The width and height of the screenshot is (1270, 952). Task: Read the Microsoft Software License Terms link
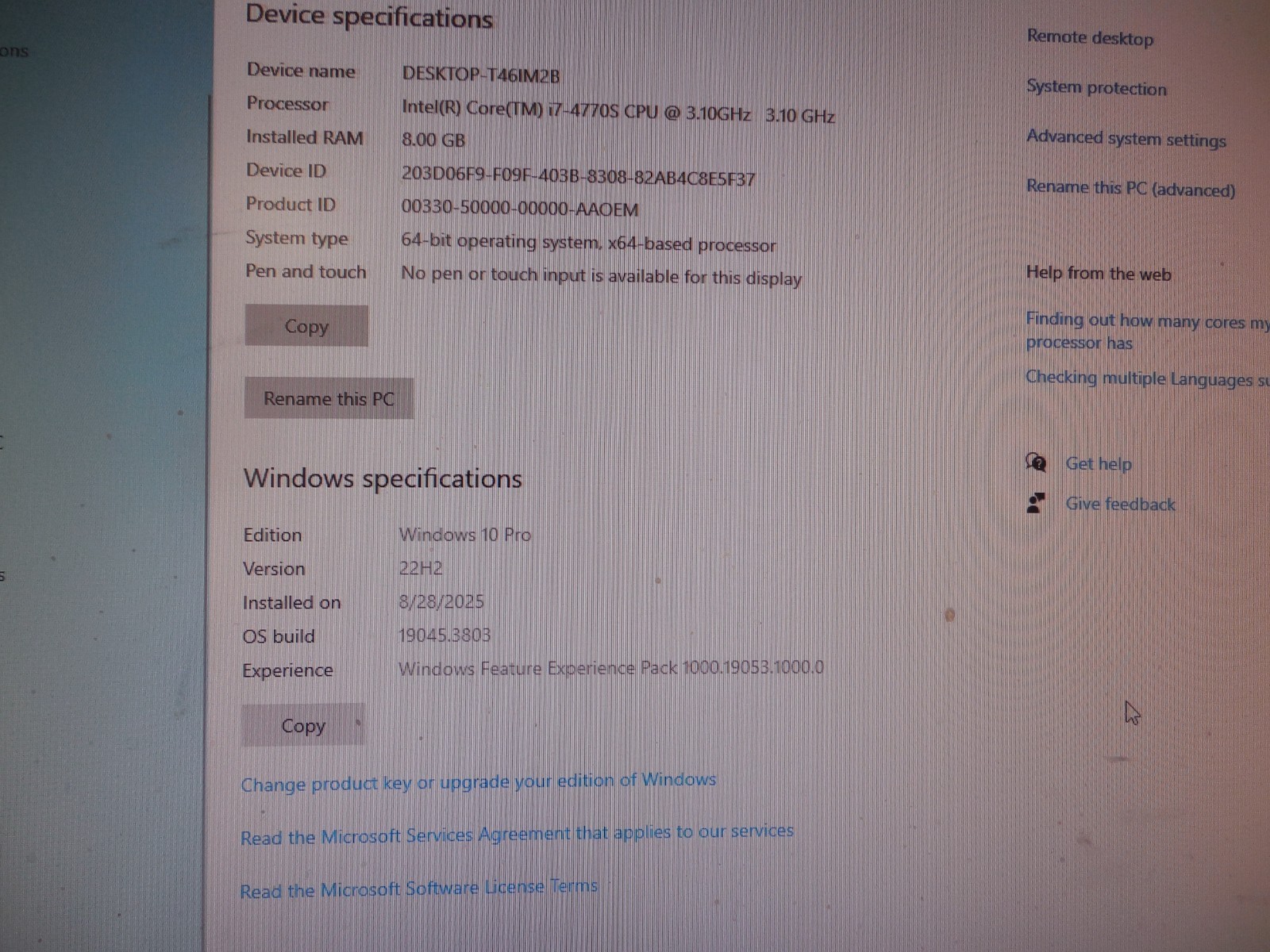click(x=419, y=889)
